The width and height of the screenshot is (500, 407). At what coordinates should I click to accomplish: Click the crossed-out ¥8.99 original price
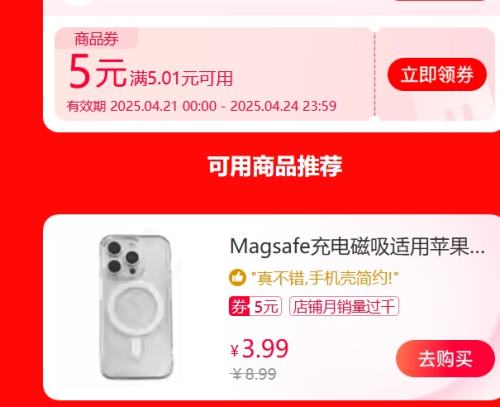click(253, 374)
